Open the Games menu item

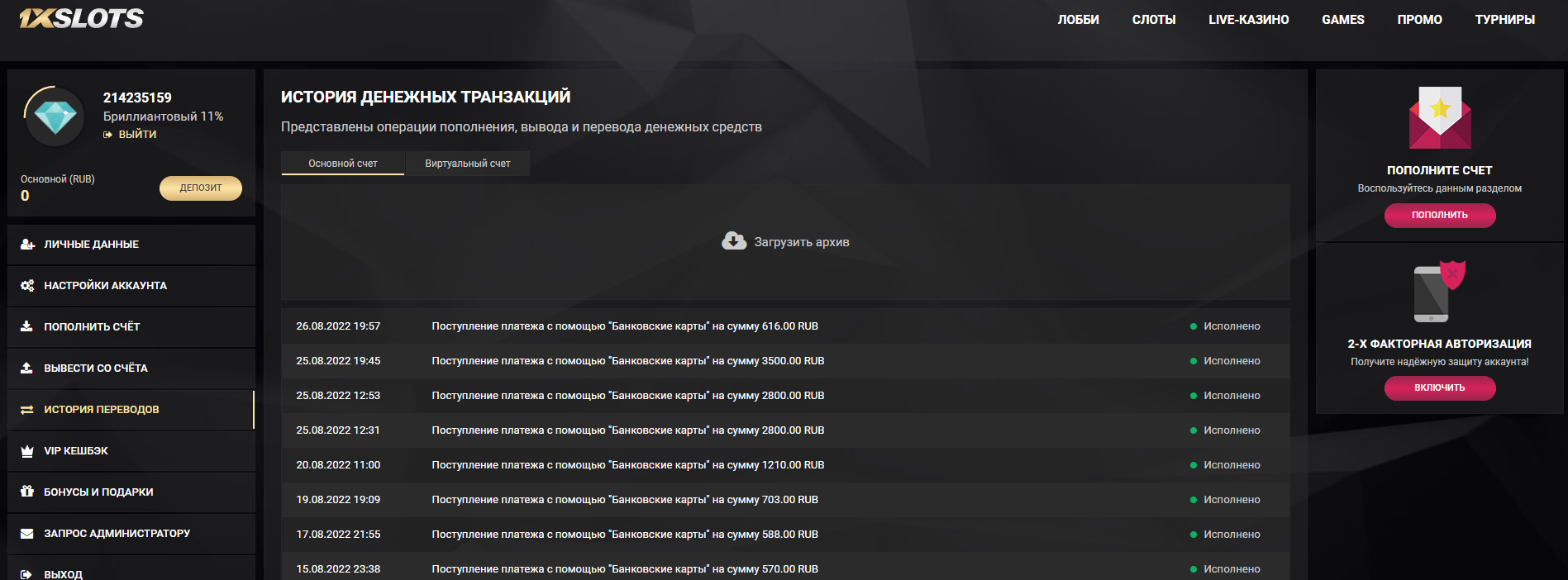pyautogui.click(x=1342, y=20)
